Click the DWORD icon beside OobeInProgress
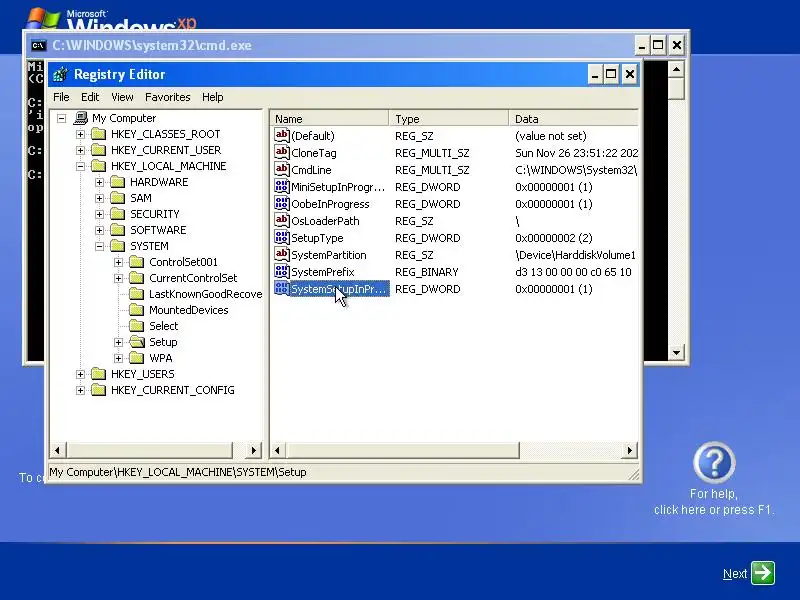The width and height of the screenshot is (800, 600). [282, 204]
